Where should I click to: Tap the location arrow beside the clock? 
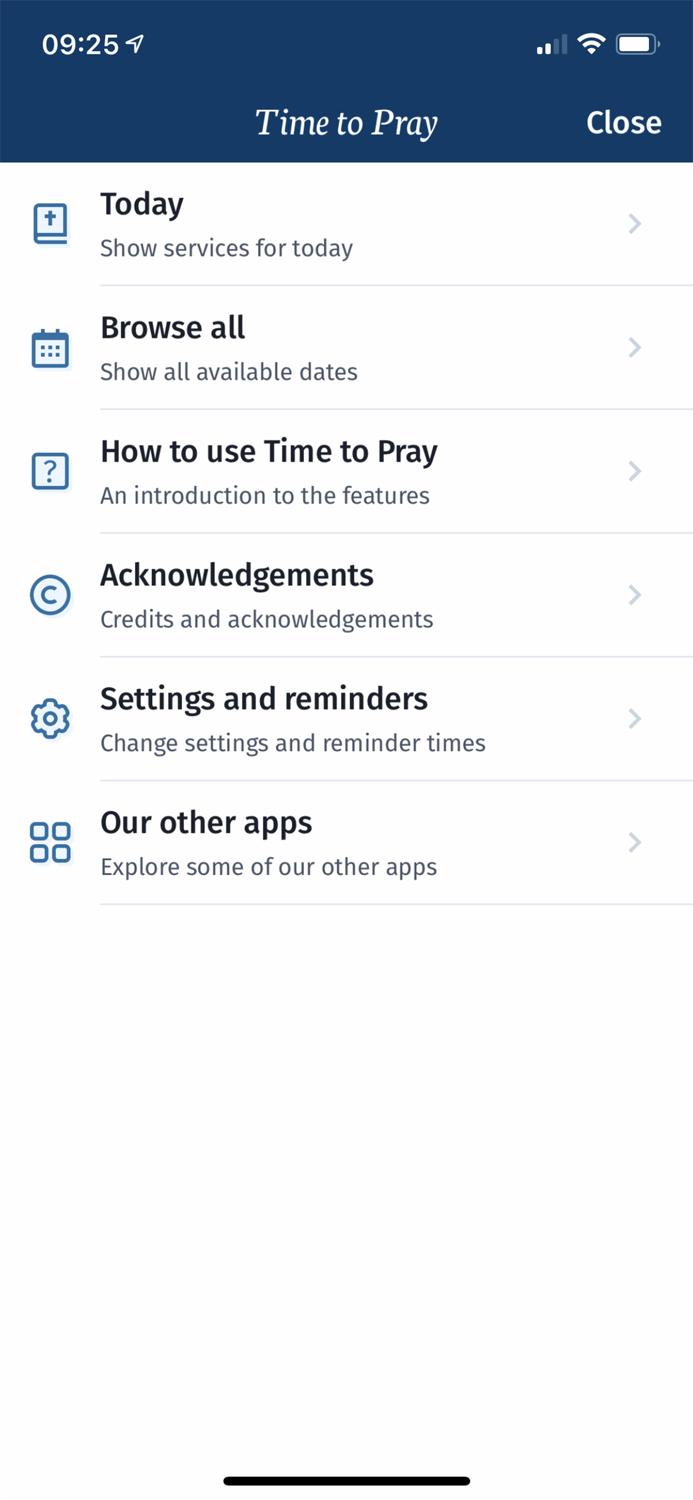click(x=134, y=43)
